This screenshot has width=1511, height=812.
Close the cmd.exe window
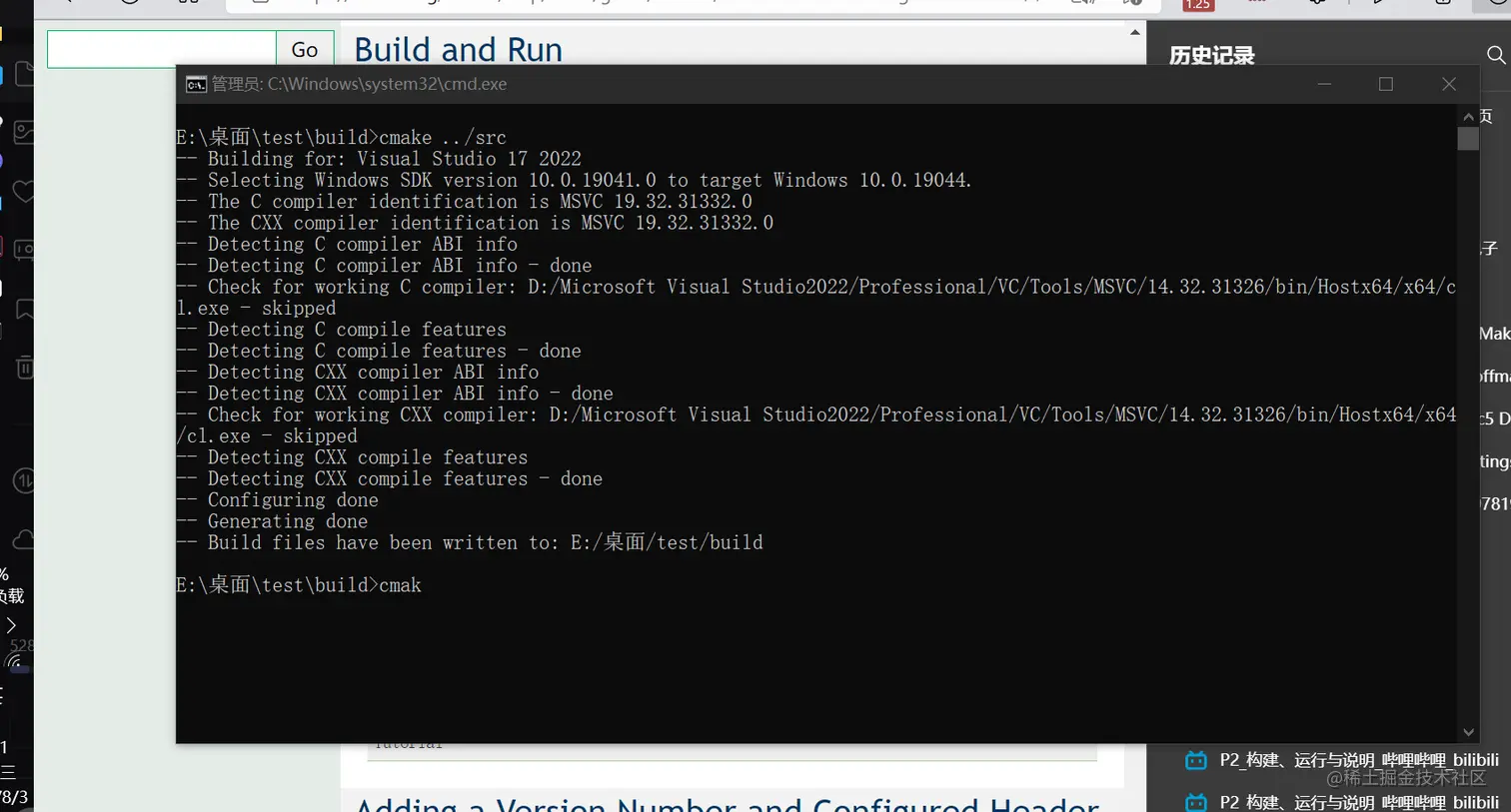click(x=1448, y=84)
